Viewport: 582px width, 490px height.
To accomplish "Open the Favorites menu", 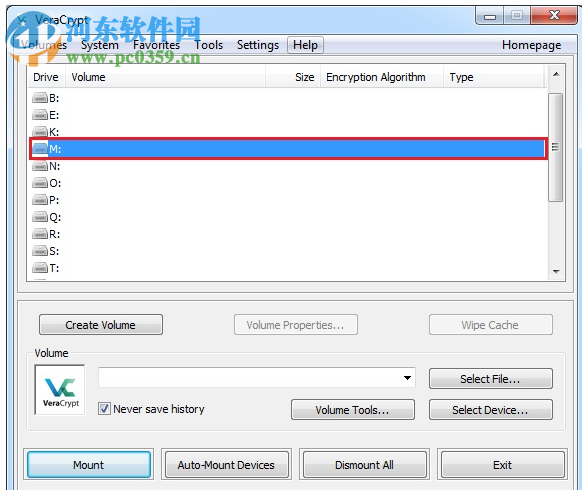I will 156,45.
